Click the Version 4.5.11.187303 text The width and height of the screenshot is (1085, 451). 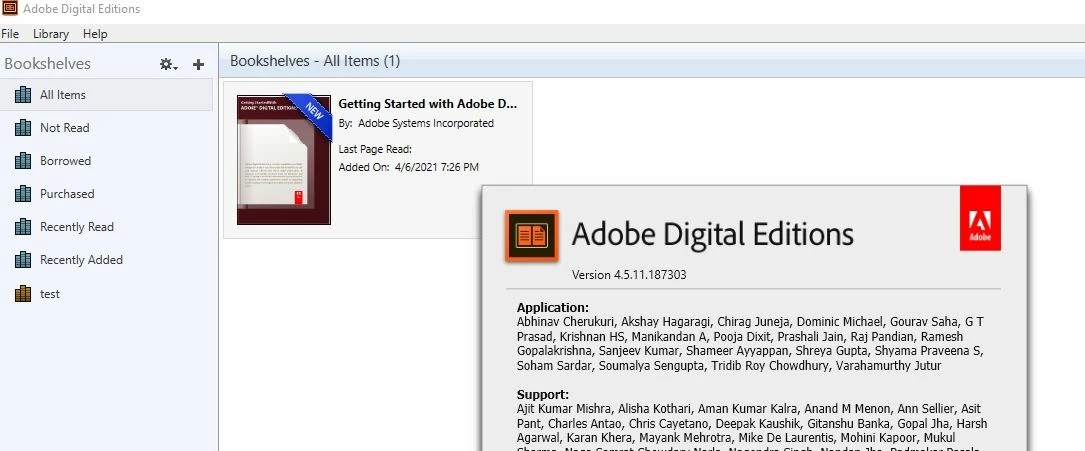tap(629, 275)
